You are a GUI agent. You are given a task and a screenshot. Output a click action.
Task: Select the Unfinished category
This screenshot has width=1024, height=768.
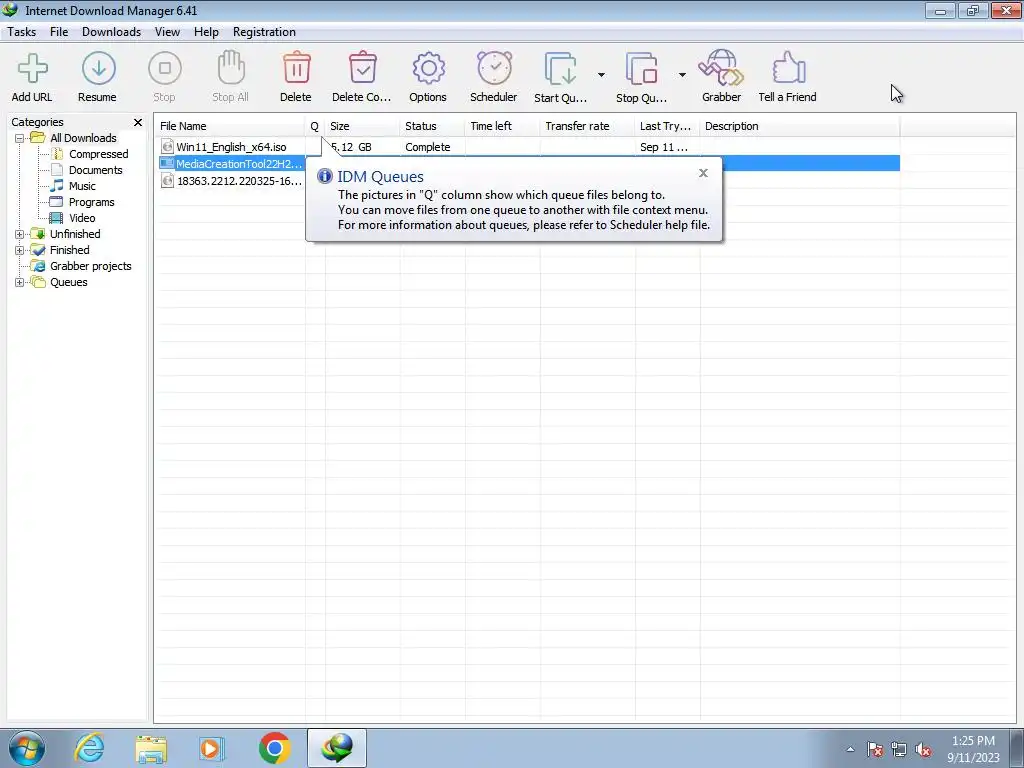point(75,234)
